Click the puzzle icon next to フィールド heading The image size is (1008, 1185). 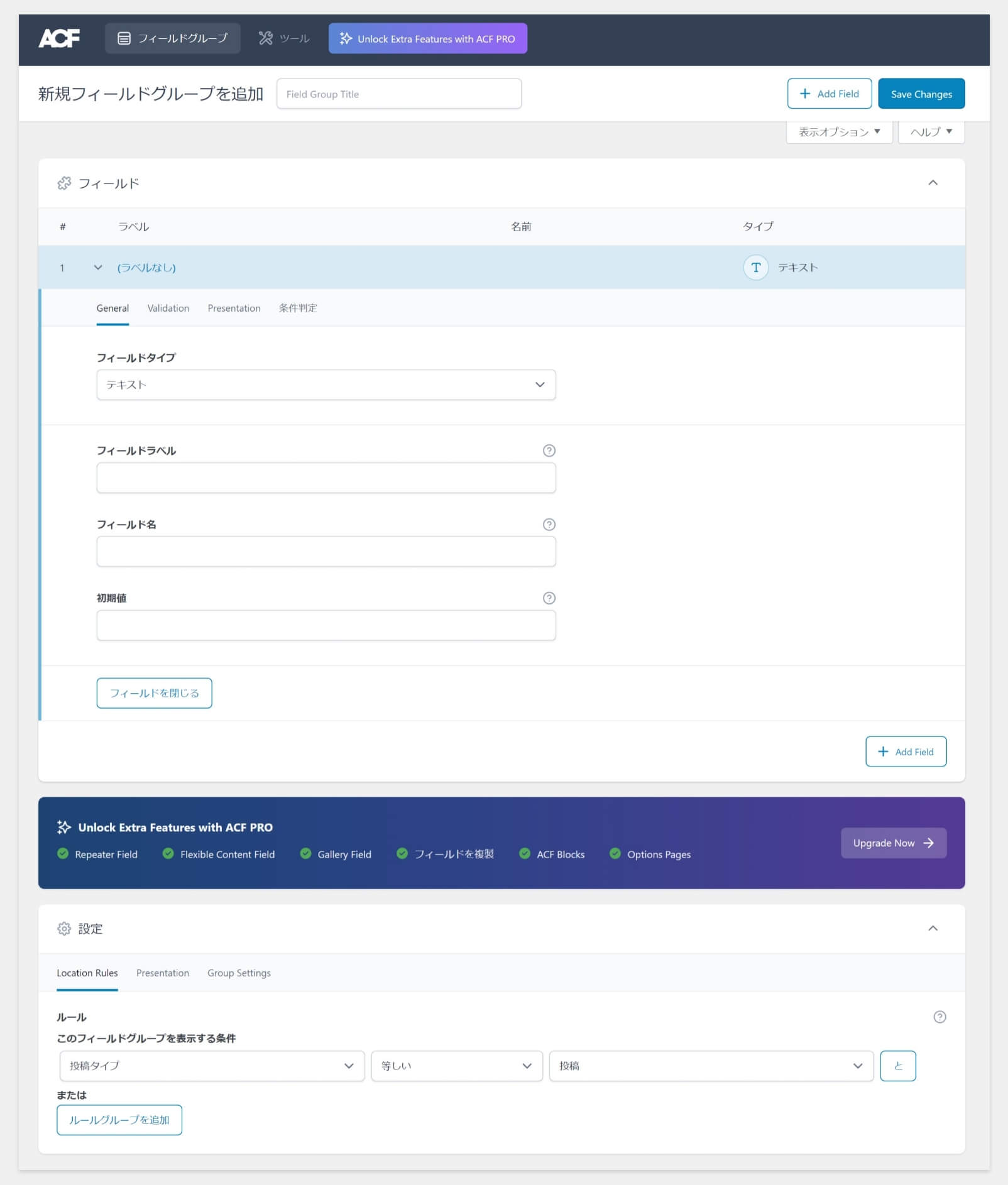[x=64, y=183]
